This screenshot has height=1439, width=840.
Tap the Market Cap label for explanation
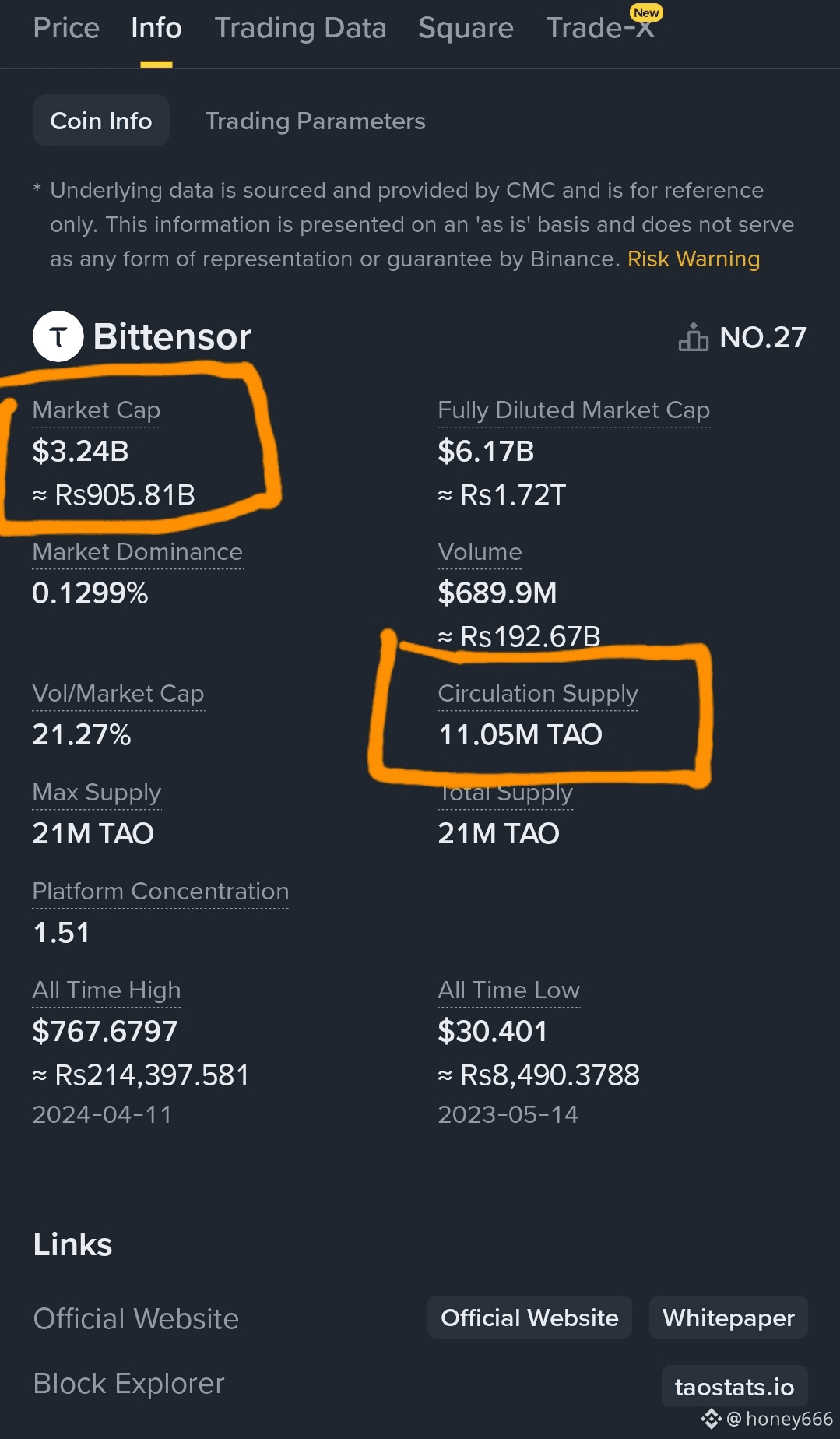[97, 410]
